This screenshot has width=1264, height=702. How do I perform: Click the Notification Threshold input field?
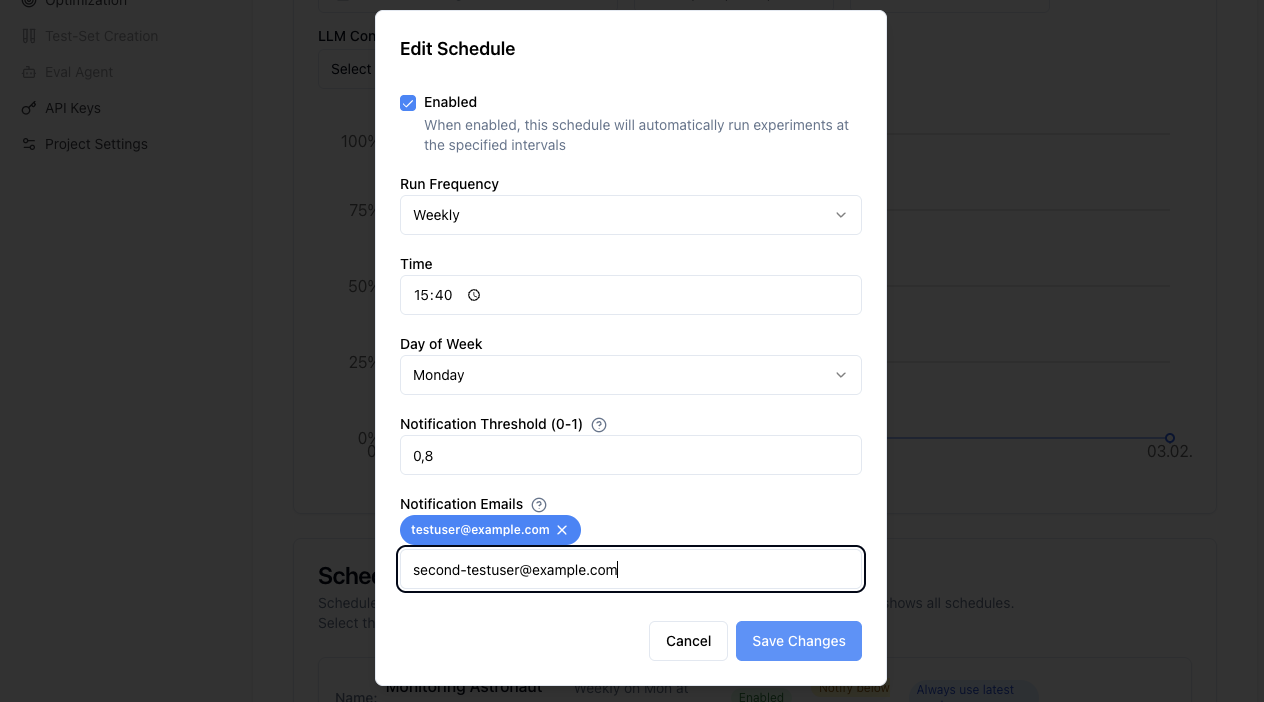click(631, 455)
